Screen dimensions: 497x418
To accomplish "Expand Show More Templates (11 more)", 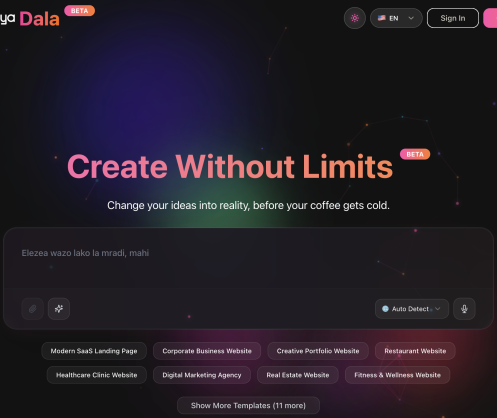I will click(x=248, y=406).
